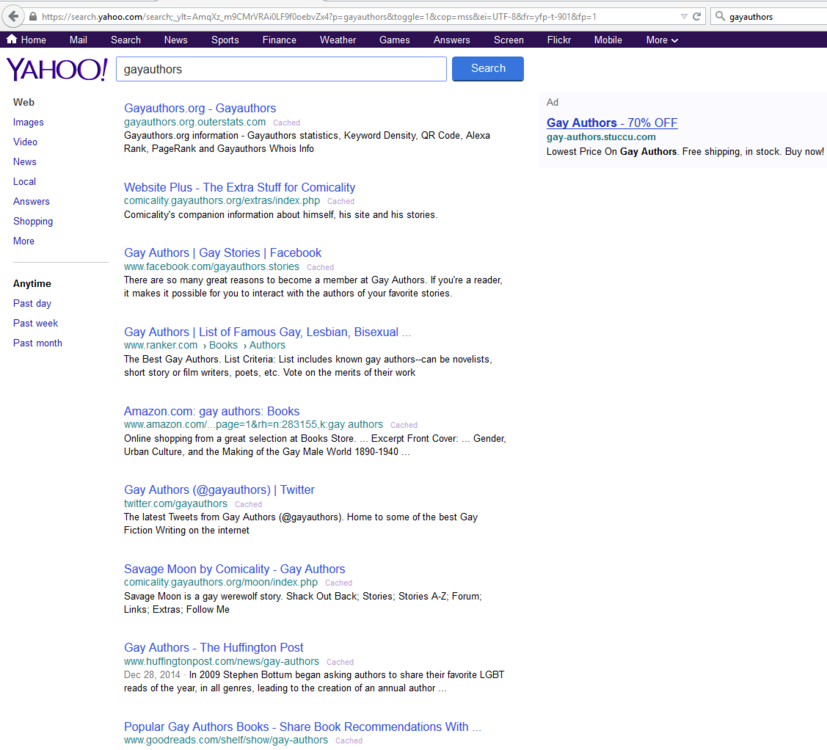Filter results by Past week
Screen dimensions: 827x750
tap(35, 323)
